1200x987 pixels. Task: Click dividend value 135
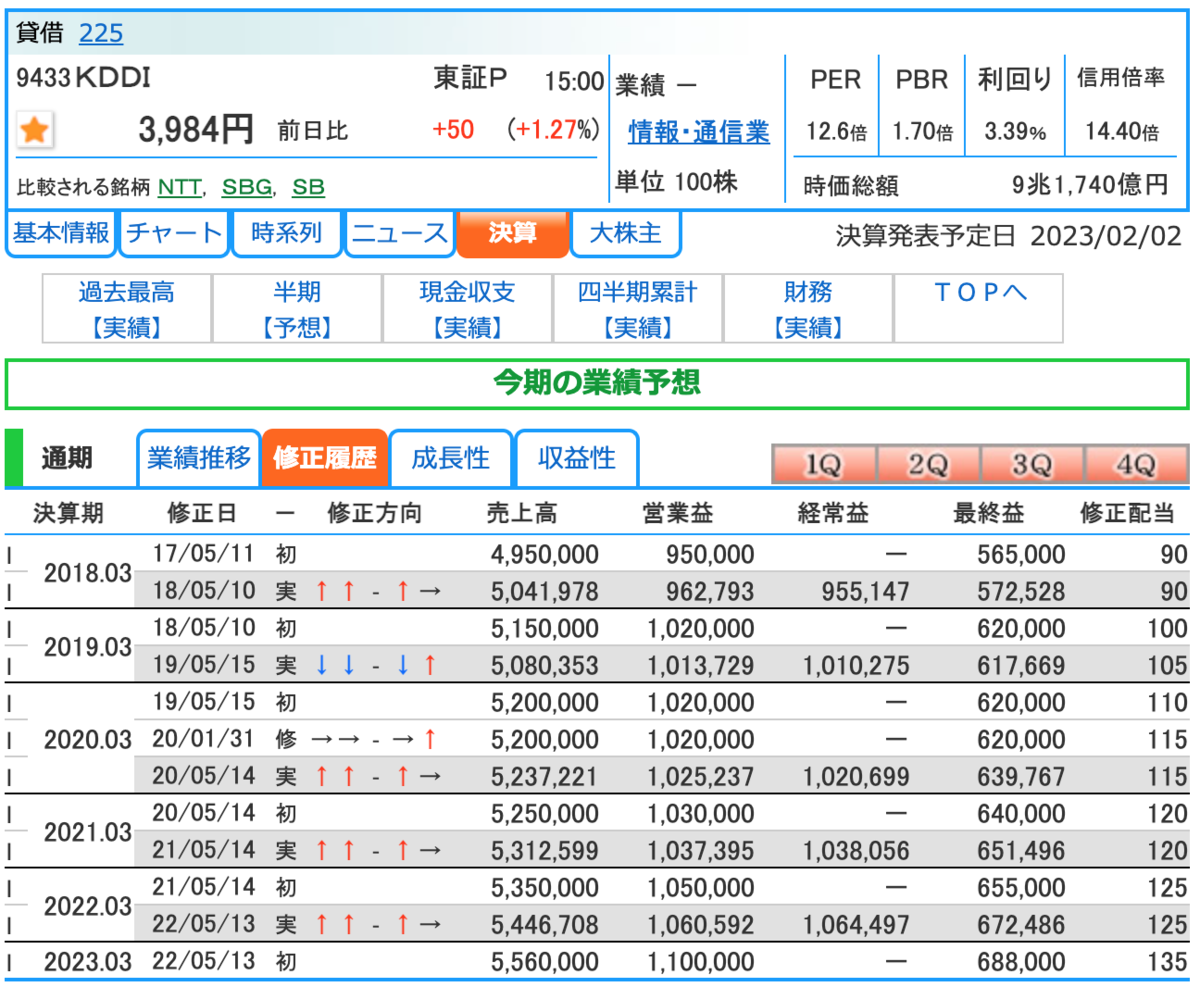click(x=1170, y=962)
